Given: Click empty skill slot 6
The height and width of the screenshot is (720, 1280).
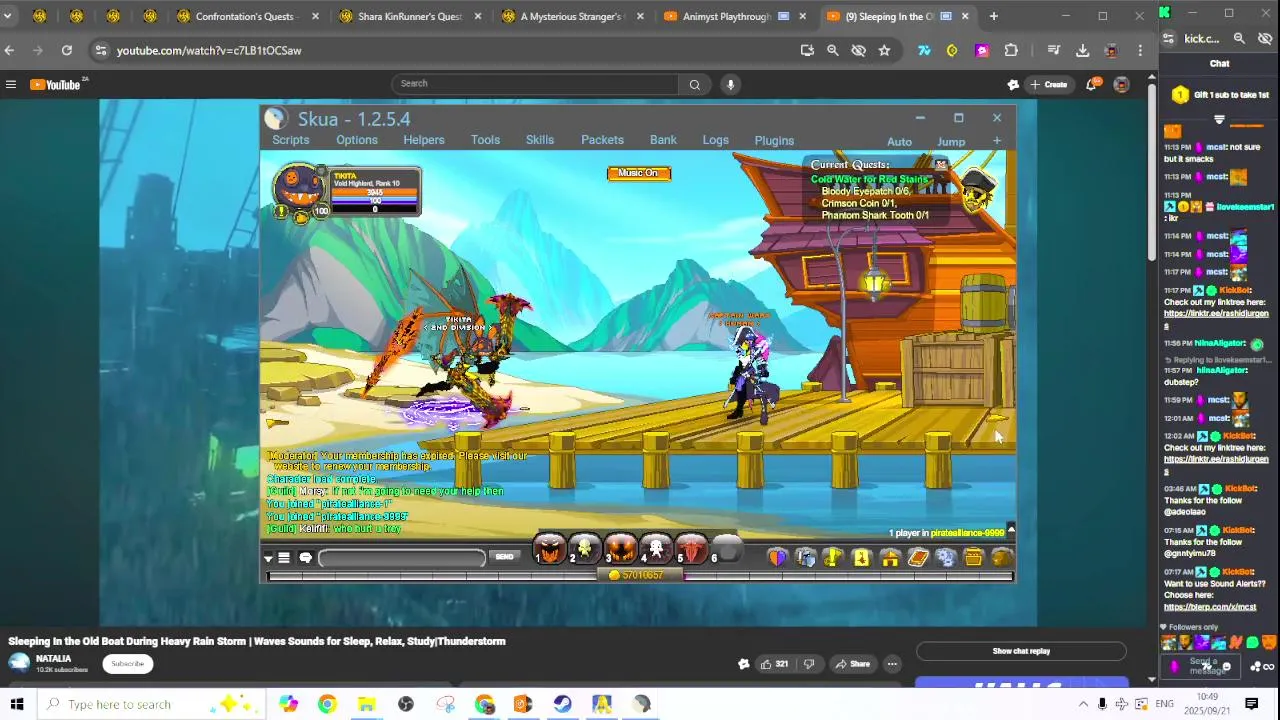Looking at the screenshot, I should click(728, 549).
